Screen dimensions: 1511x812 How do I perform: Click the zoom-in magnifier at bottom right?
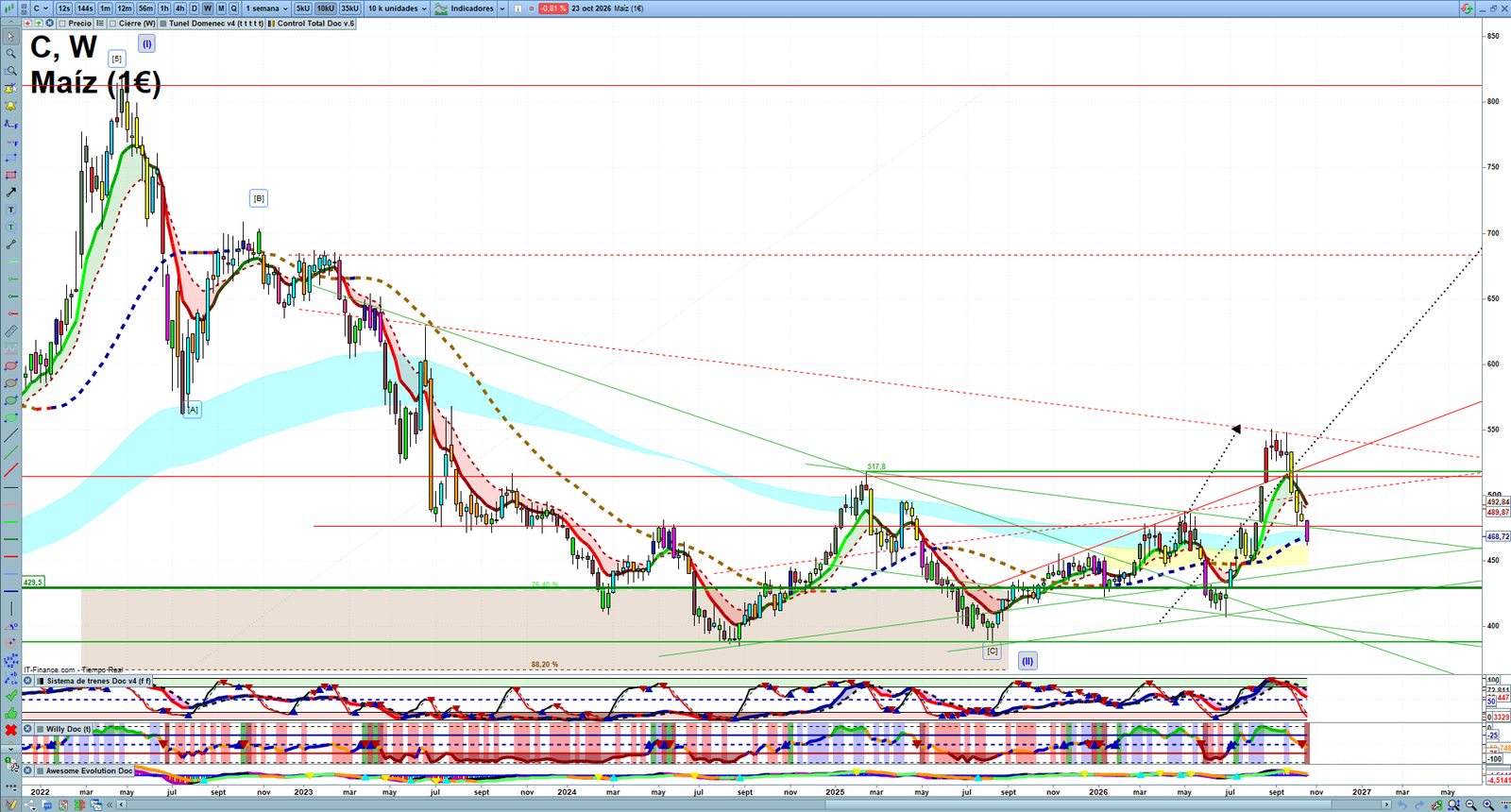click(x=1488, y=805)
